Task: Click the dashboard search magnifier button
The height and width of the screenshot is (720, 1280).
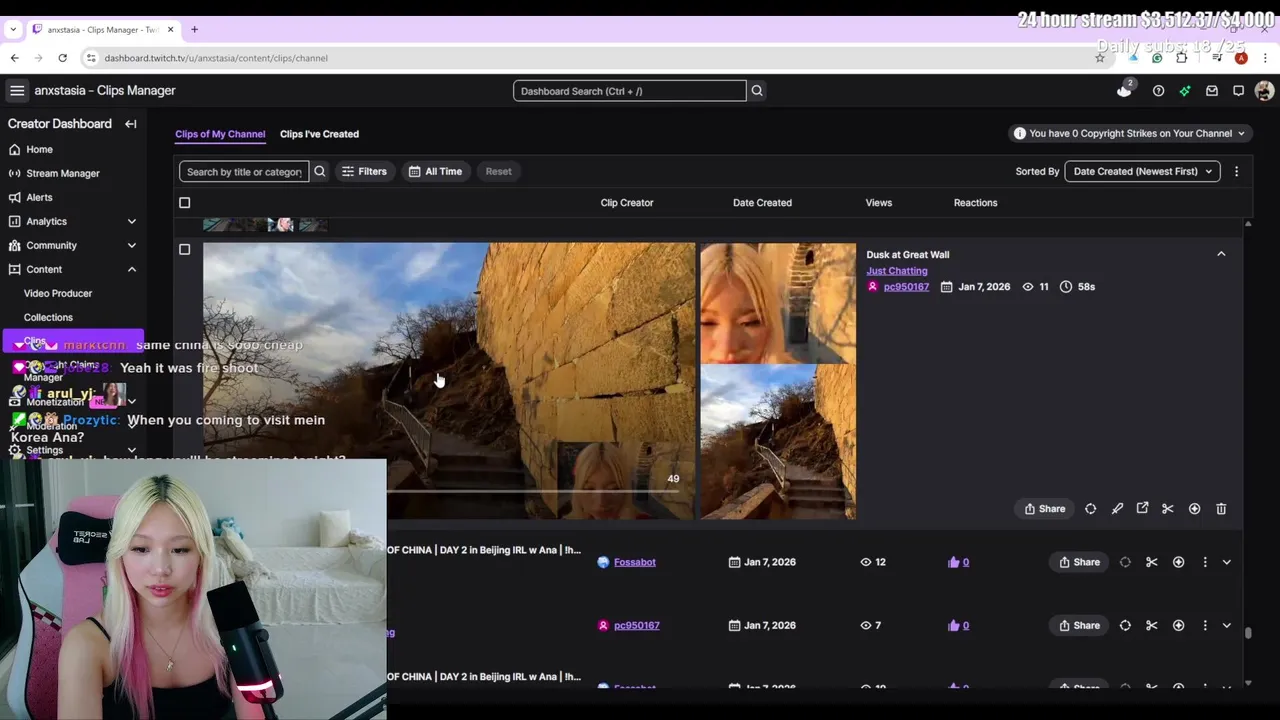Action: coord(757,91)
